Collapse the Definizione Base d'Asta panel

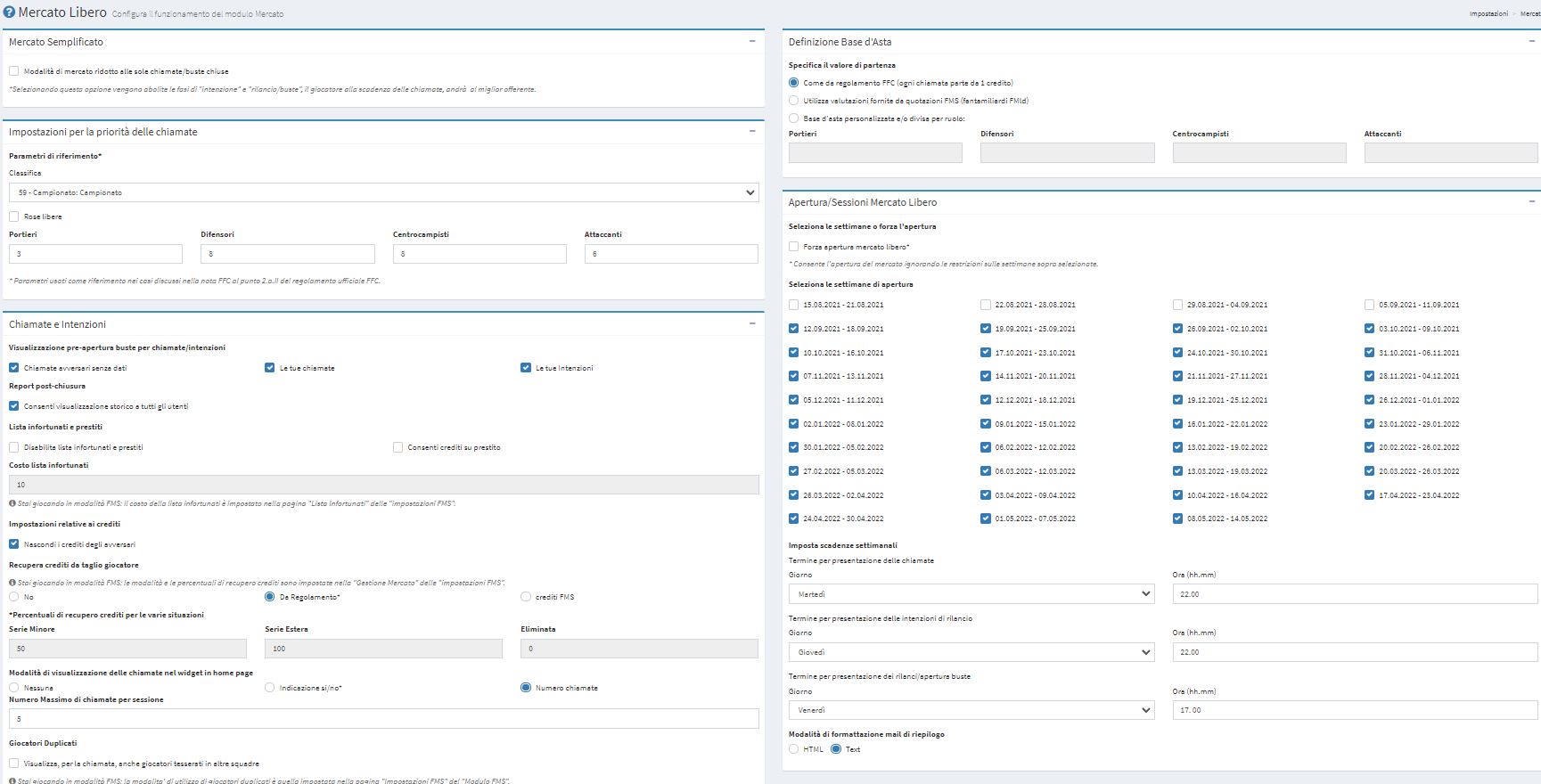coord(1532,41)
